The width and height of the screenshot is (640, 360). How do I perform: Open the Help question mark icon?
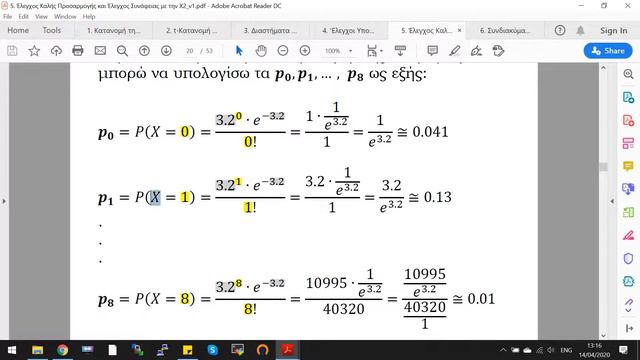point(560,30)
